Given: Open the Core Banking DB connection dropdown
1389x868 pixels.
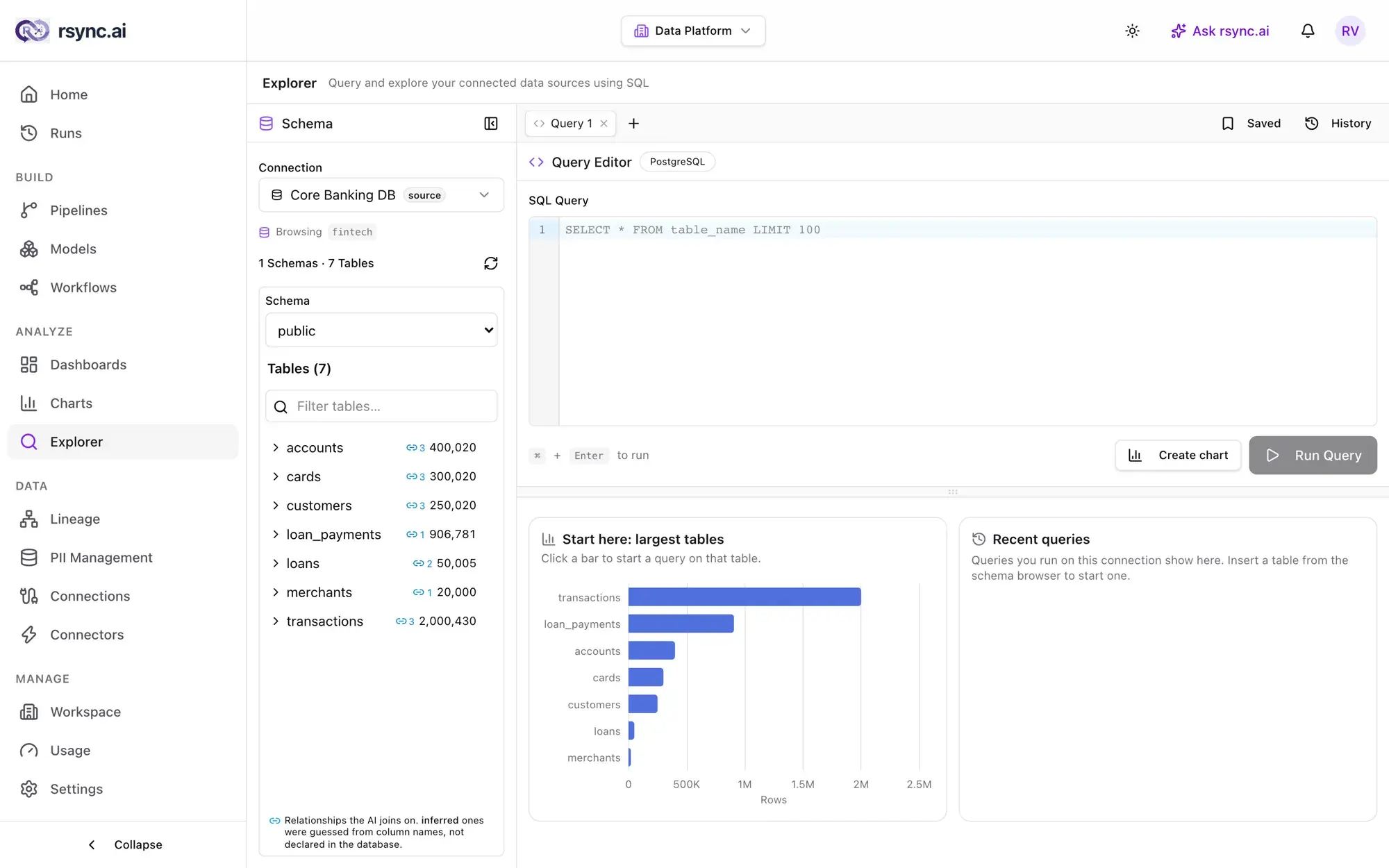Looking at the screenshot, I should pyautogui.click(x=381, y=195).
